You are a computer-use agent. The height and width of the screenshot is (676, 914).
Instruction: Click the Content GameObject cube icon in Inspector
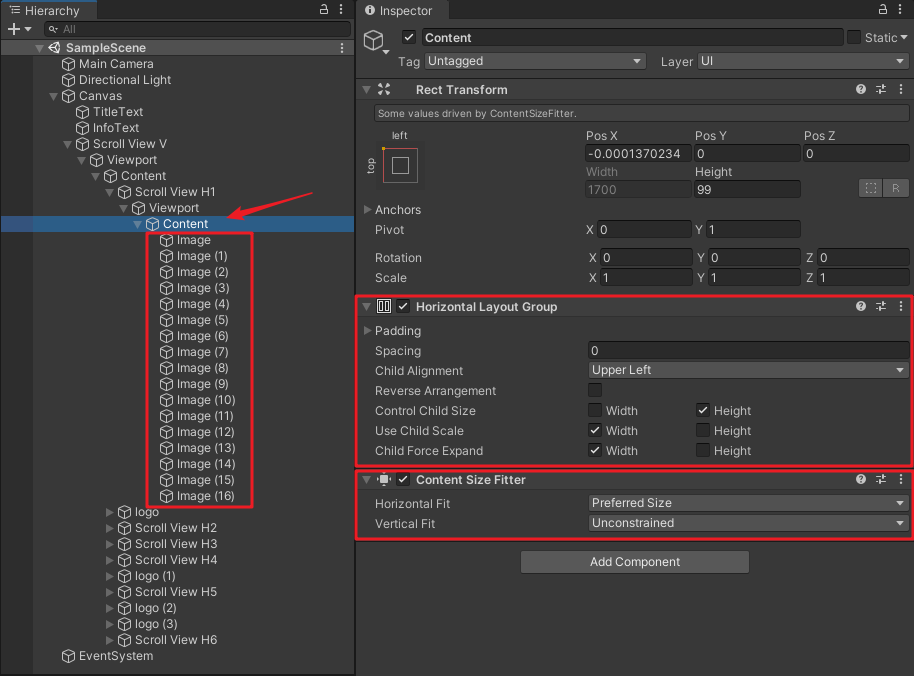click(x=374, y=40)
